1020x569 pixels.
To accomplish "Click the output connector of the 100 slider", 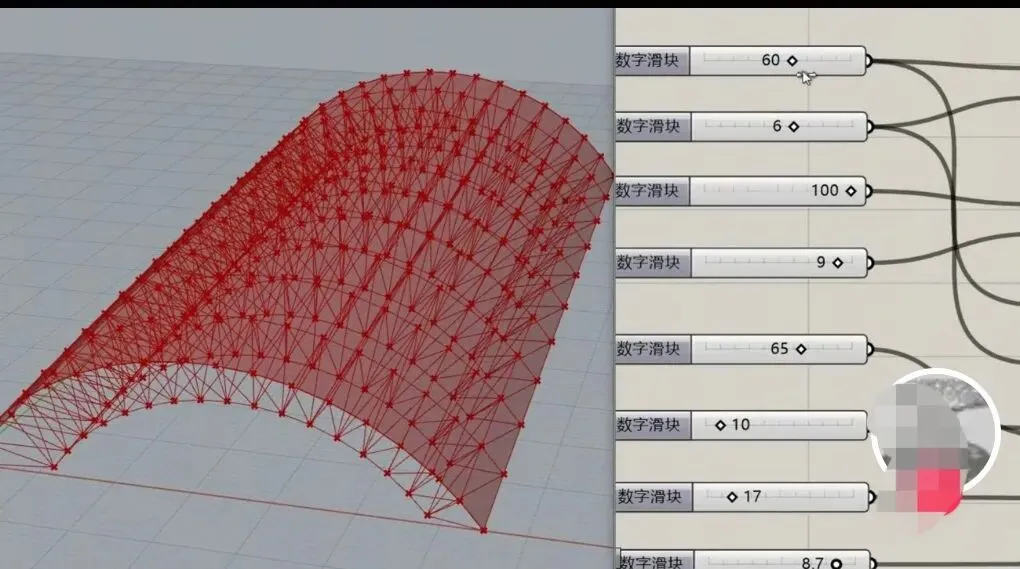I will point(869,191).
